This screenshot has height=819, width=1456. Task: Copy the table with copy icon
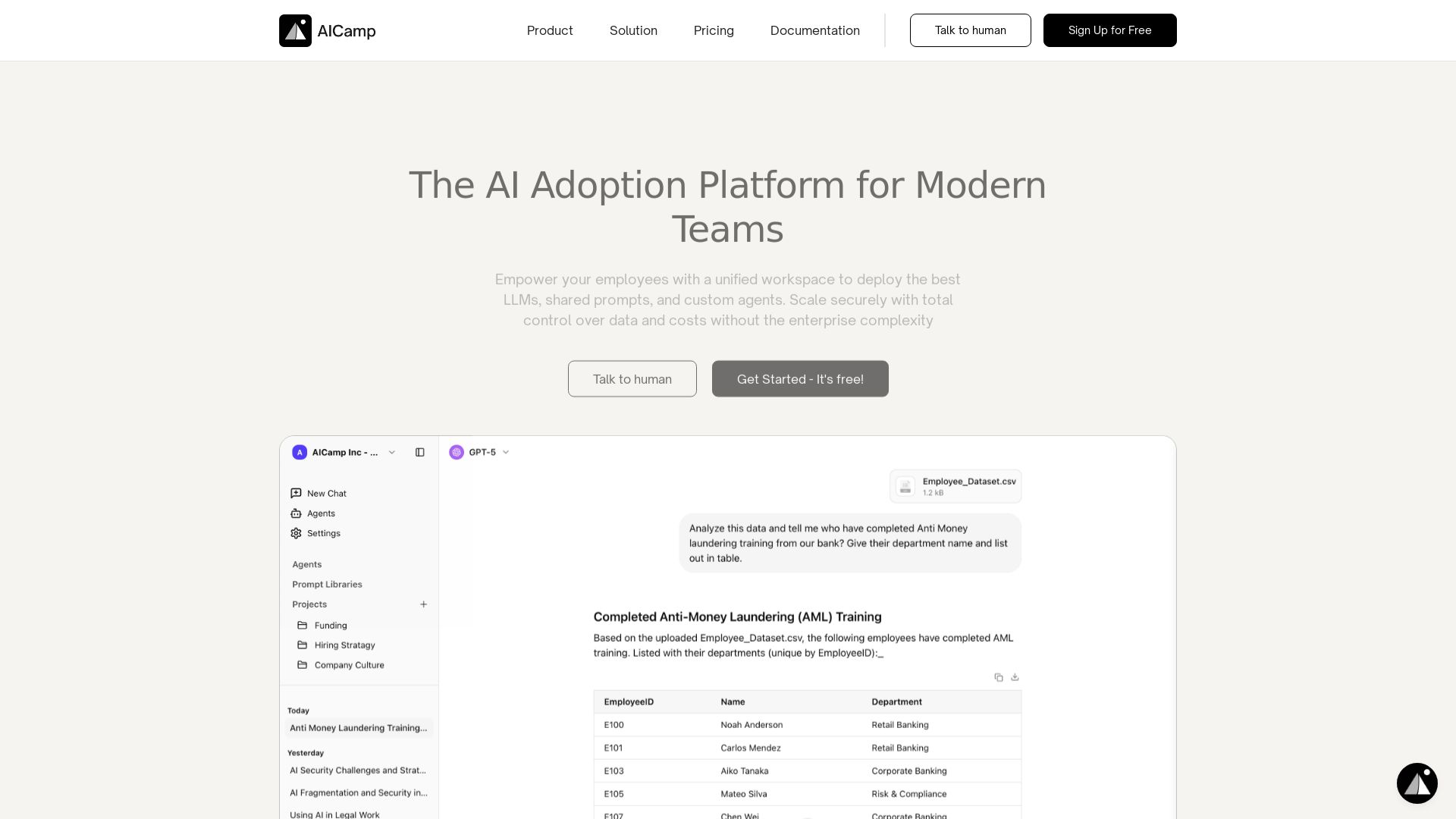pyautogui.click(x=999, y=677)
